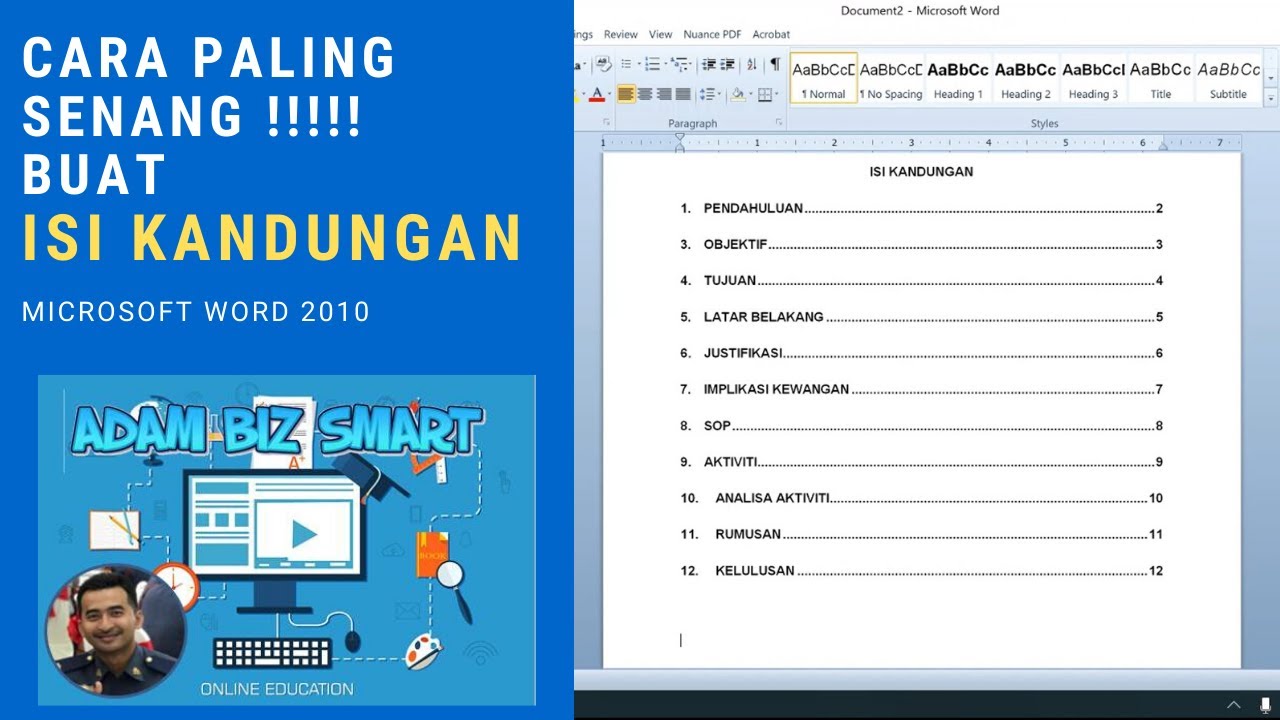Click the SOP contents entry
The image size is (1280, 720).
click(921, 426)
